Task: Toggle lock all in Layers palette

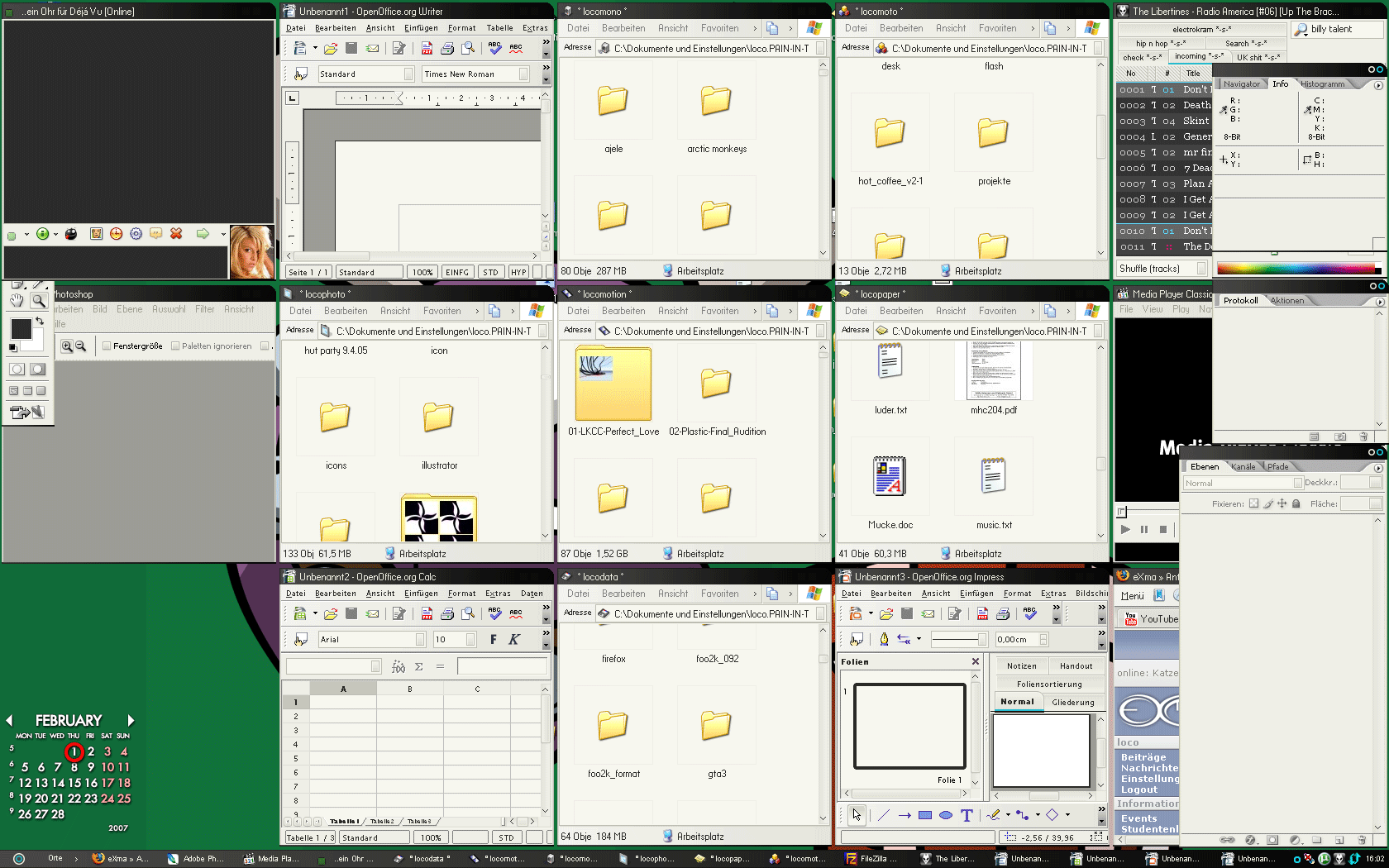Action: pos(1296,503)
